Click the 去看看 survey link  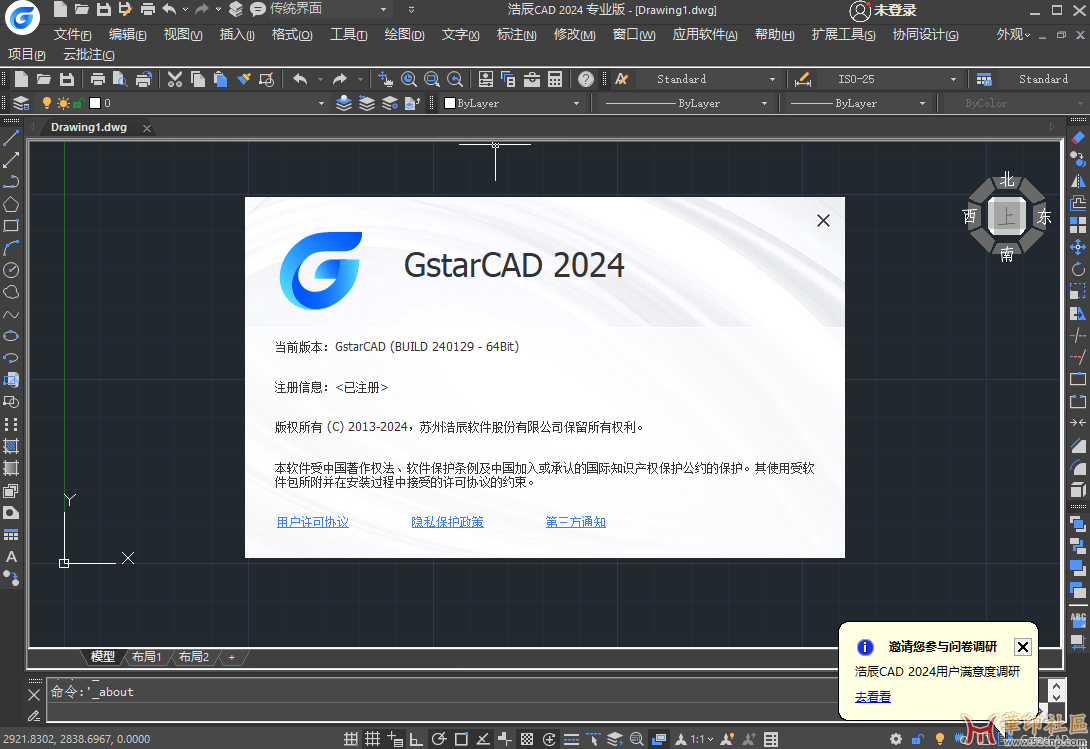click(x=872, y=697)
